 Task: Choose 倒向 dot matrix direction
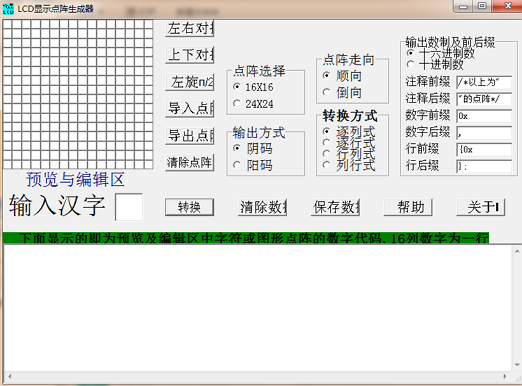[343, 92]
